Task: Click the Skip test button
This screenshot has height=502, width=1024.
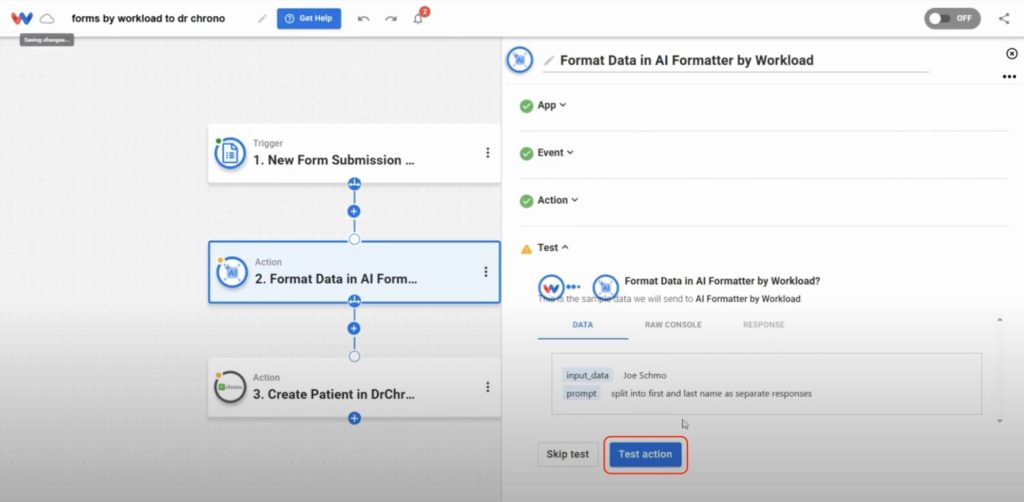Action: coord(568,454)
